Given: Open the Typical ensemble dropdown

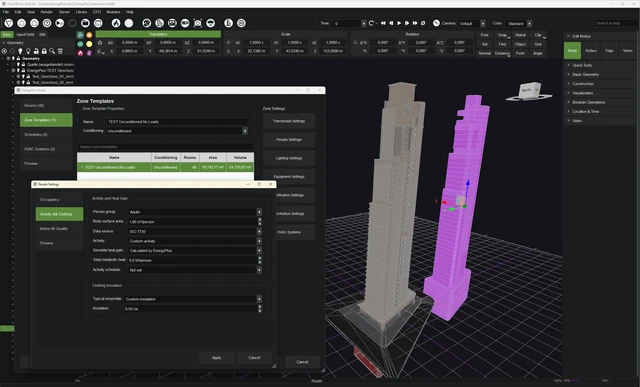Looking at the screenshot, I should [193, 299].
